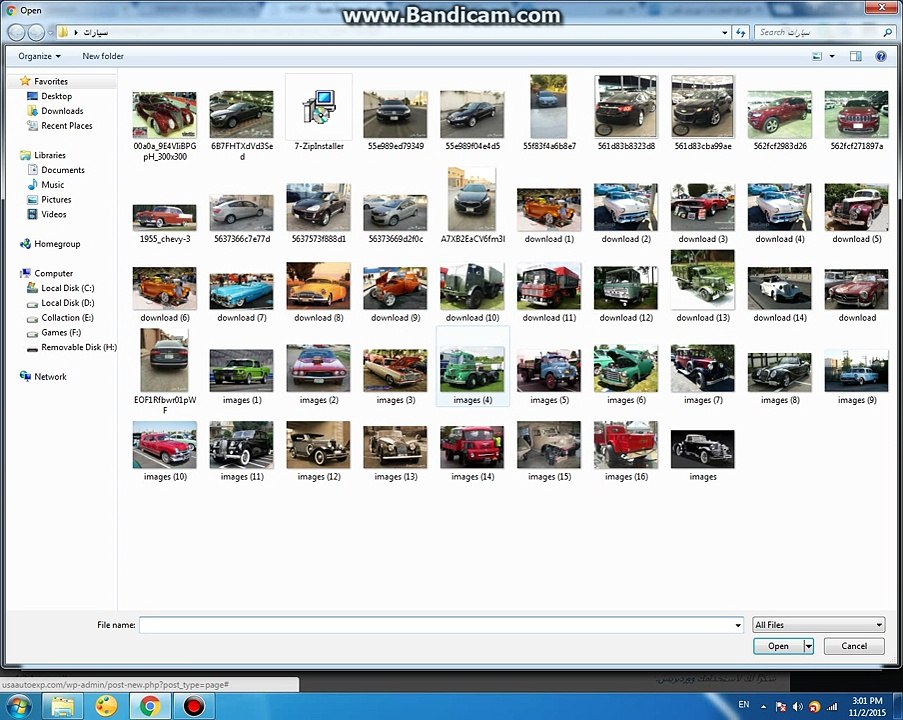Select the 1955_chevy-3 thumbnail

tap(165, 217)
